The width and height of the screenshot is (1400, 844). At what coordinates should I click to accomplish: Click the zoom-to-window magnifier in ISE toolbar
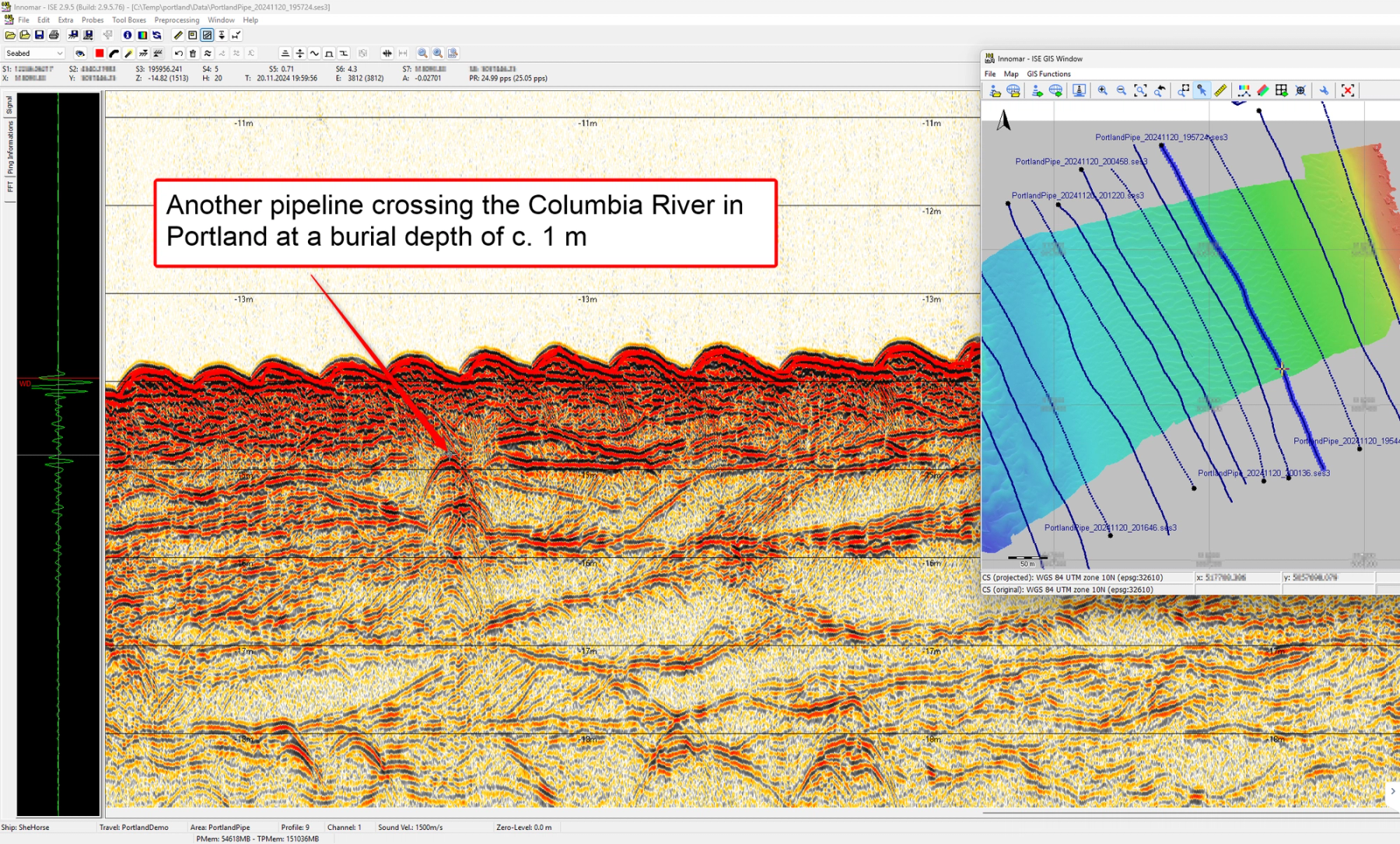coord(453,53)
